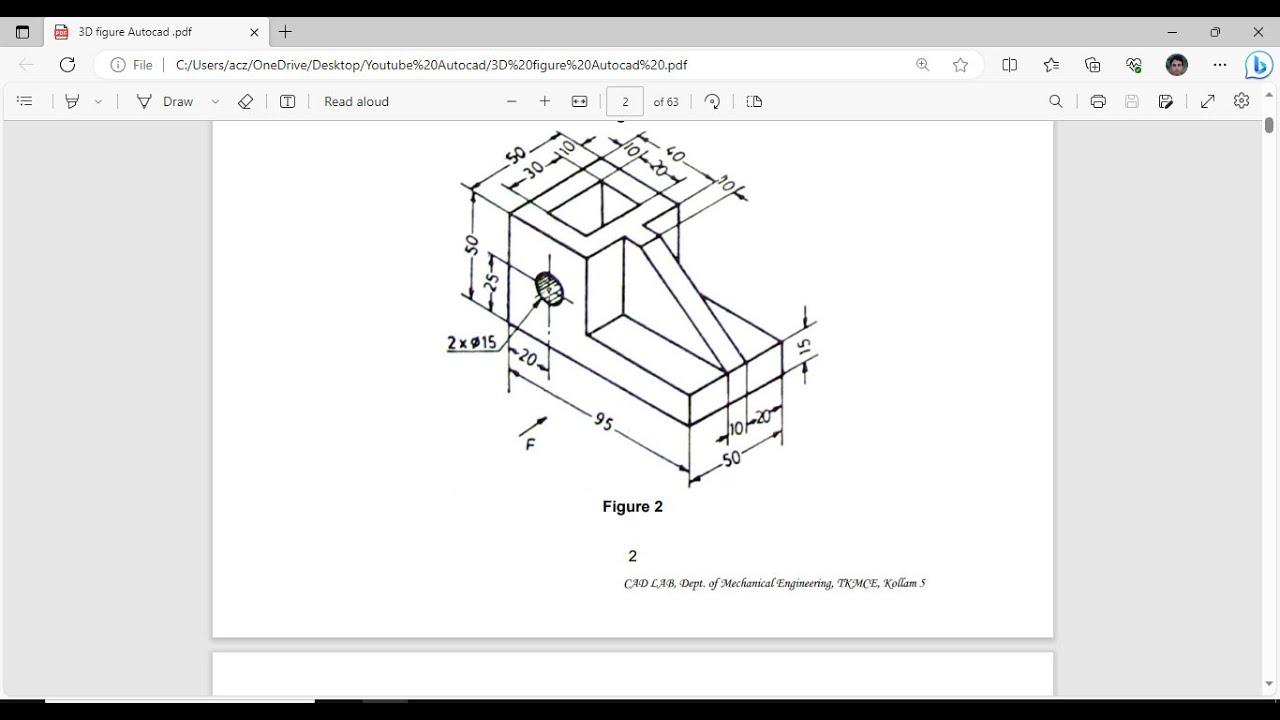Image resolution: width=1280 pixels, height=720 pixels.
Task: Open Browser essentials icon
Action: point(1133,65)
